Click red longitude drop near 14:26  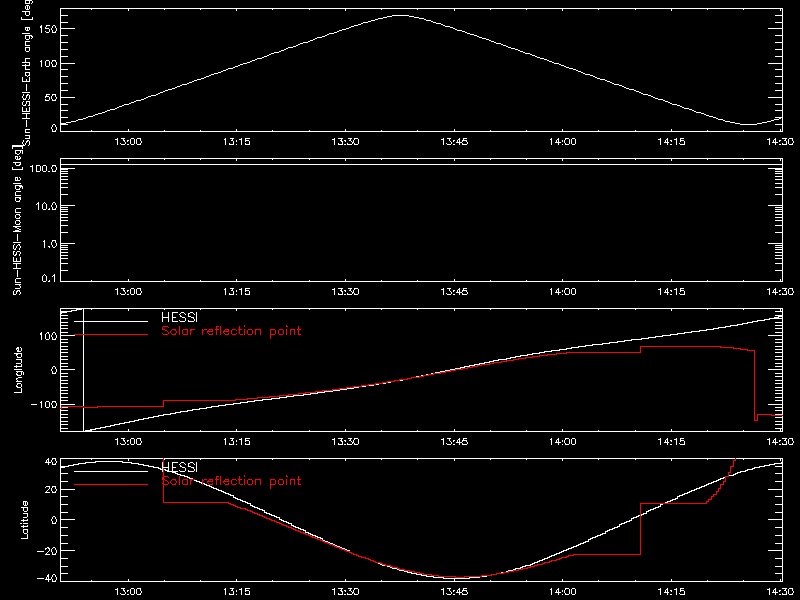coord(755,385)
